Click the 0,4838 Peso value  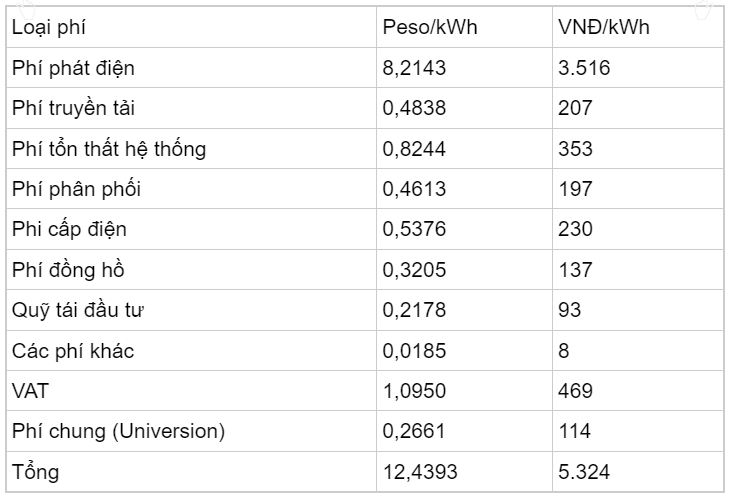point(414,108)
